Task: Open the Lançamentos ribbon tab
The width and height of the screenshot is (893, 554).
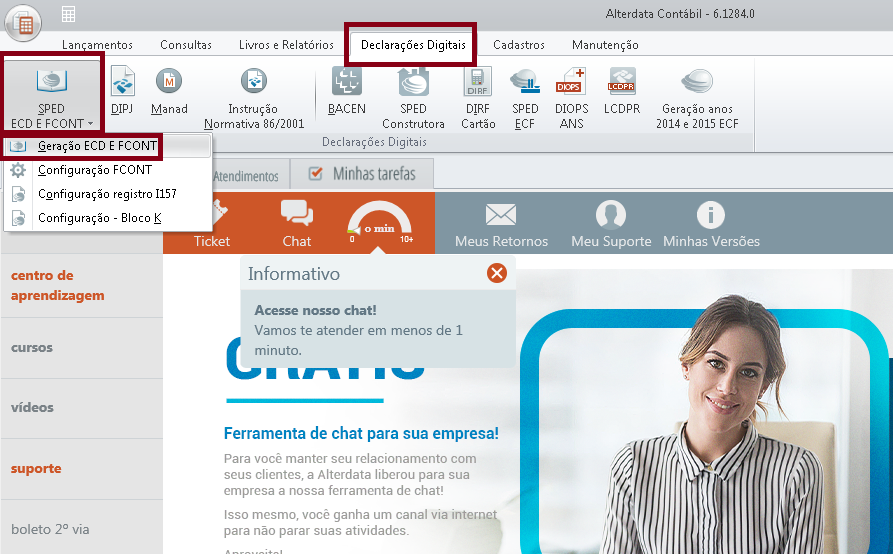Action: coord(97,44)
